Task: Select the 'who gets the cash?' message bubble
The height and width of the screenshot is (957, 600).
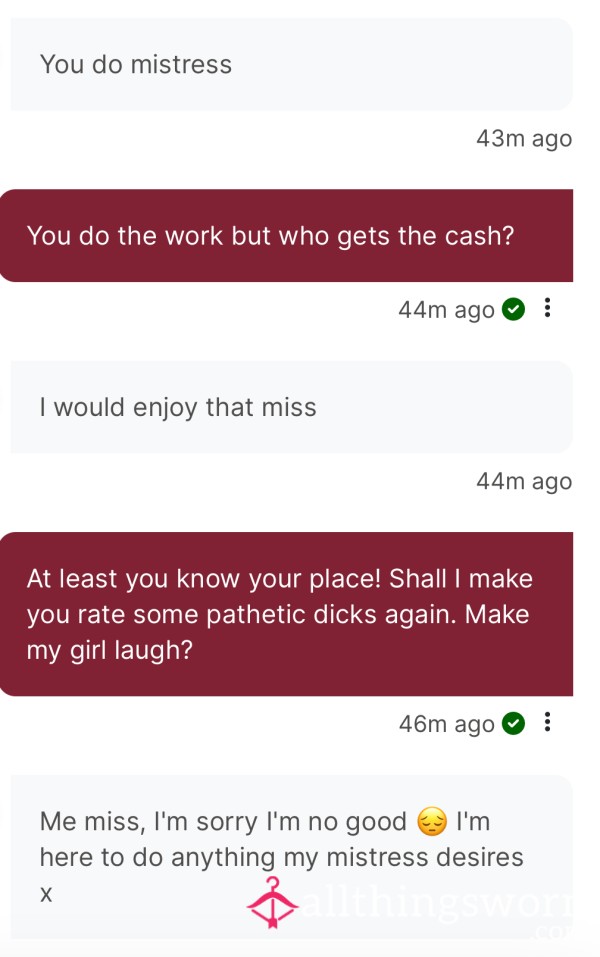Action: [286, 236]
